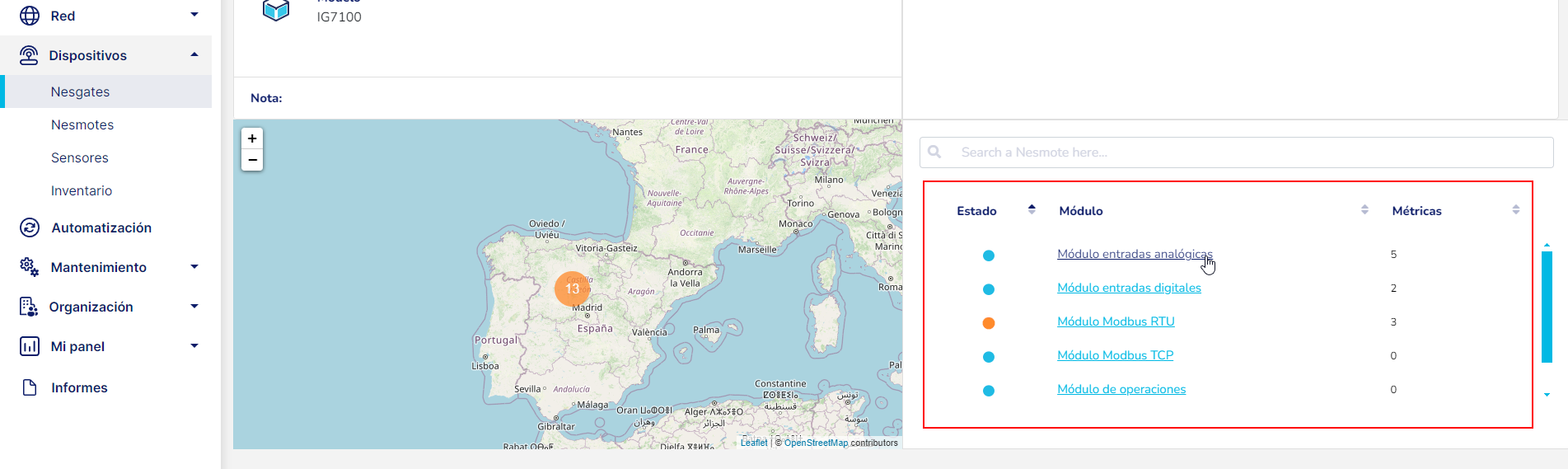This screenshot has width=1568, height=469.
Task: Click the Mantenimiento gears icon
Action: click(29, 267)
